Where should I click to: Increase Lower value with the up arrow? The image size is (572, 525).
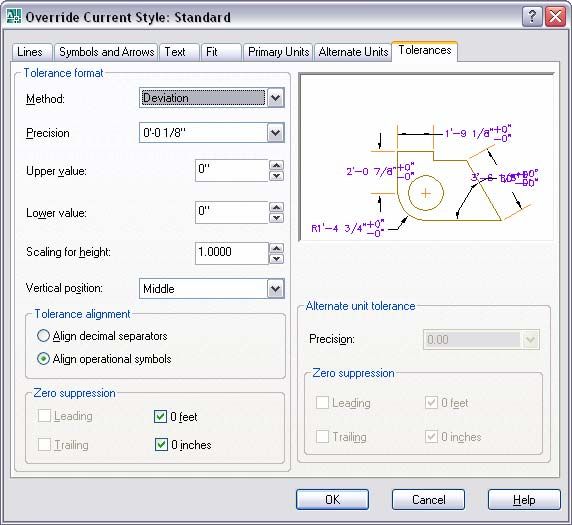(x=277, y=207)
